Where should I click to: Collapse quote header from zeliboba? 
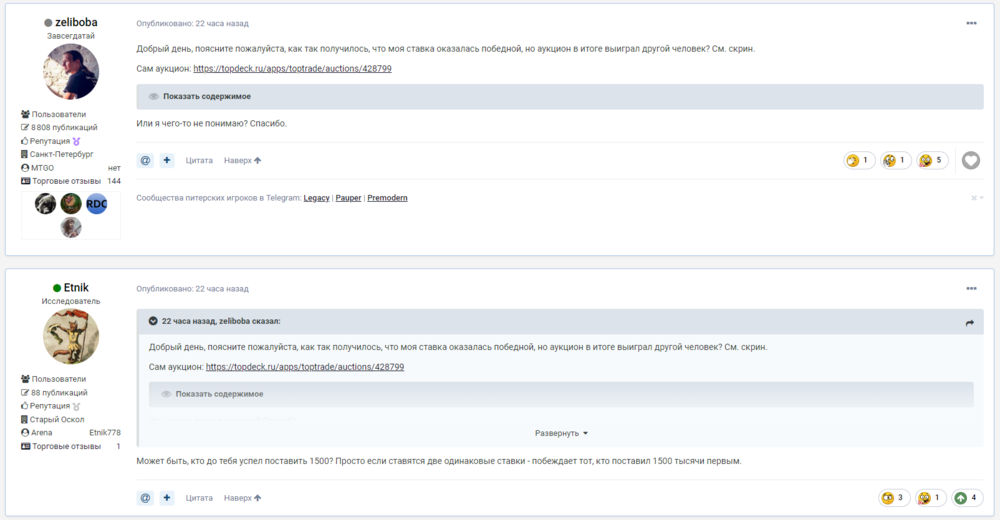pos(153,321)
